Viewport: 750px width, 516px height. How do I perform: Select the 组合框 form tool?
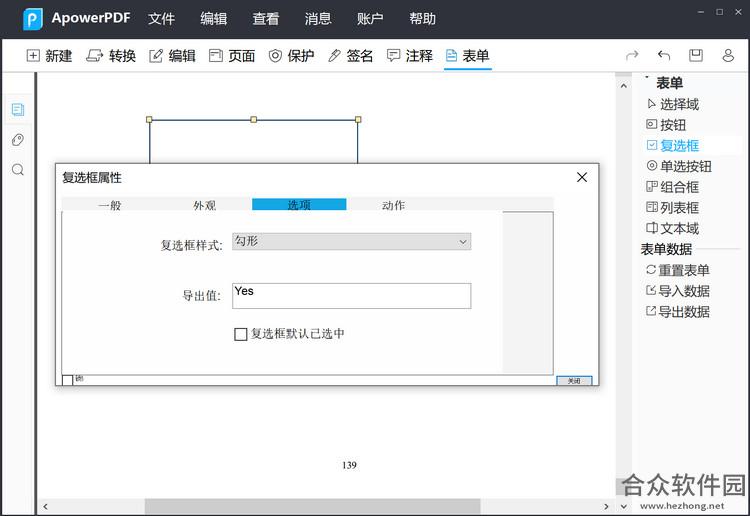673,187
